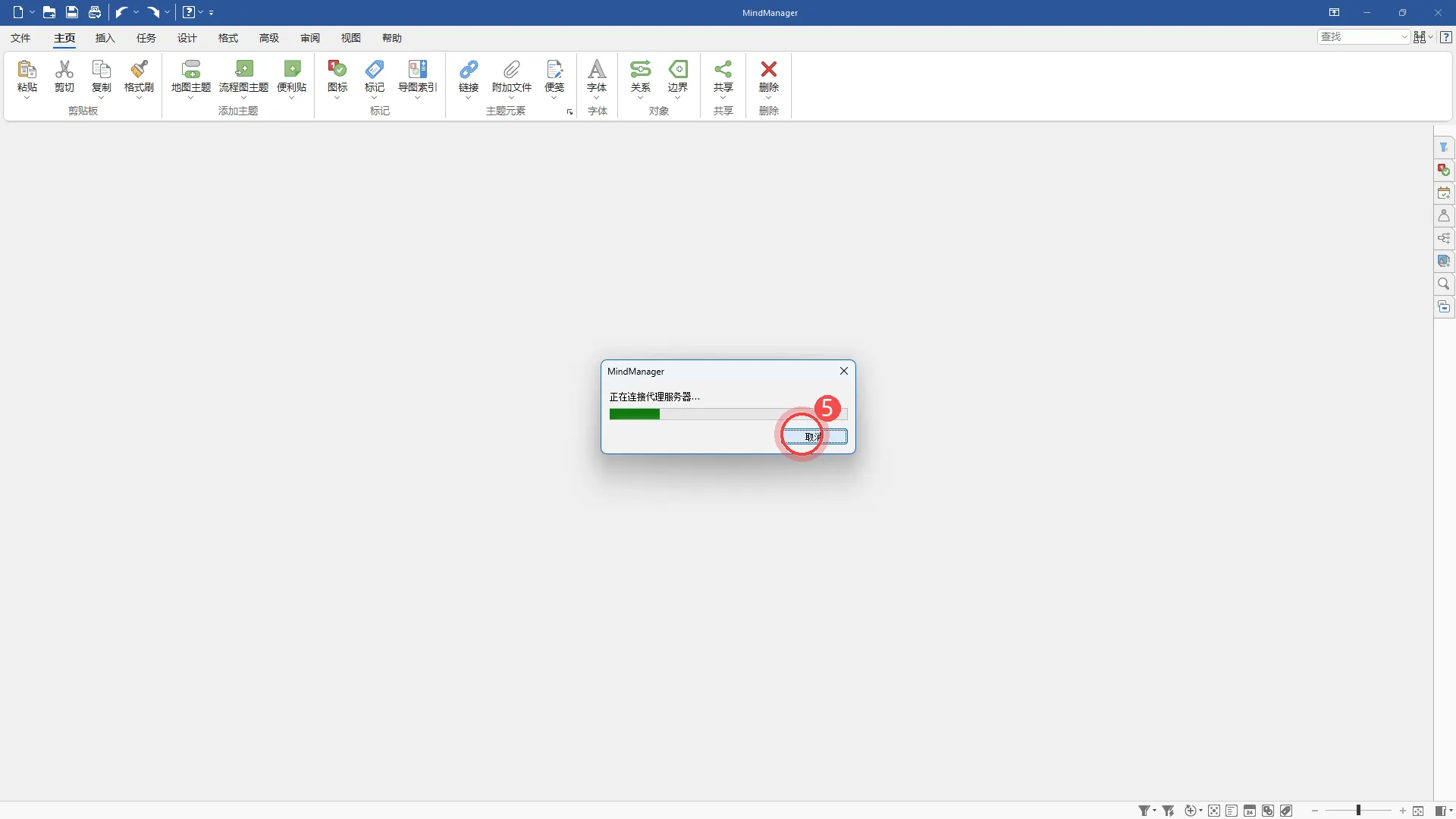This screenshot has width=1456, height=819.
Task: Close the MindManager progress dialog
Action: [x=844, y=371]
